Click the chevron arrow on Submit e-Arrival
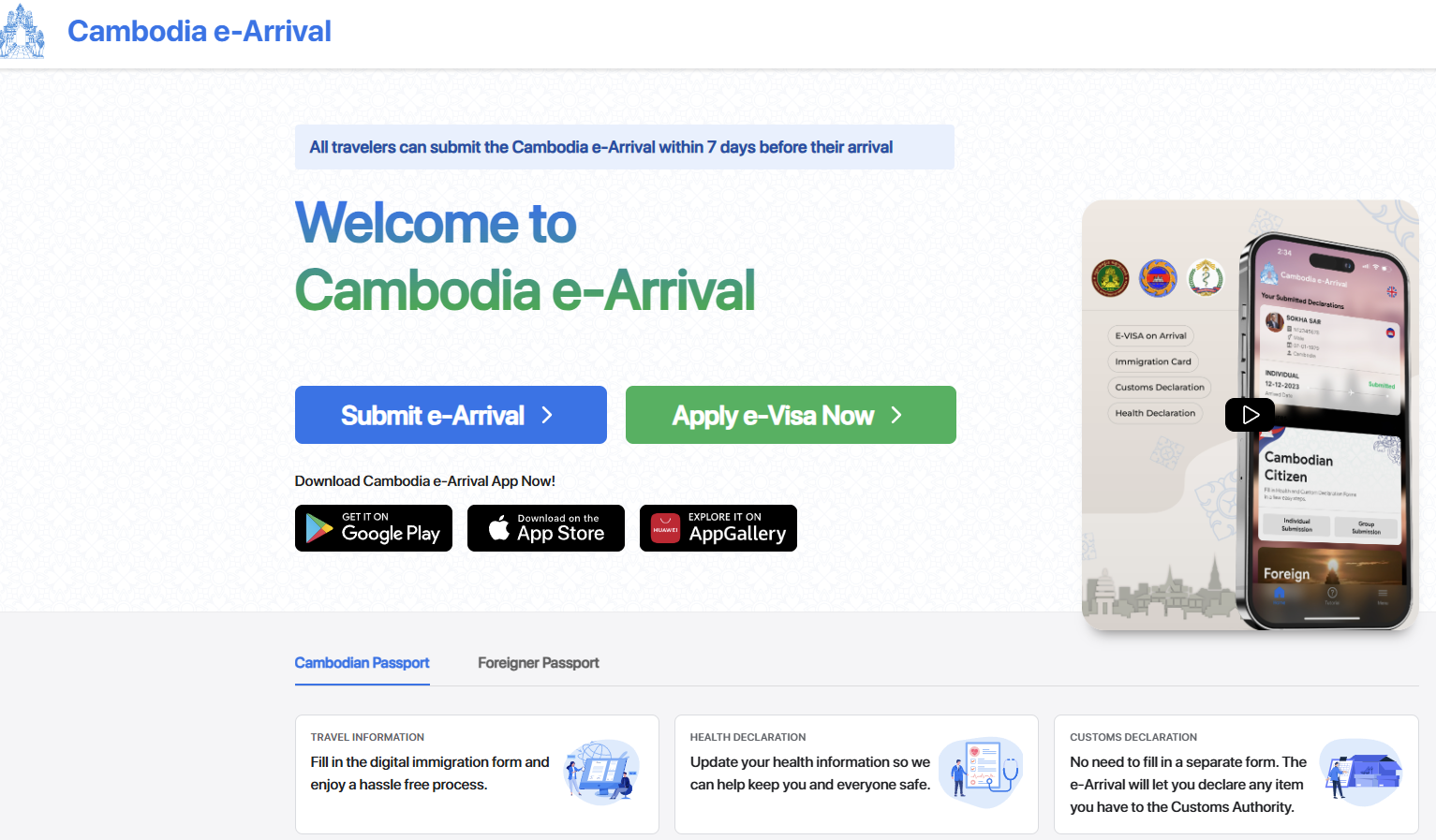The width and height of the screenshot is (1436, 840). [x=547, y=415]
